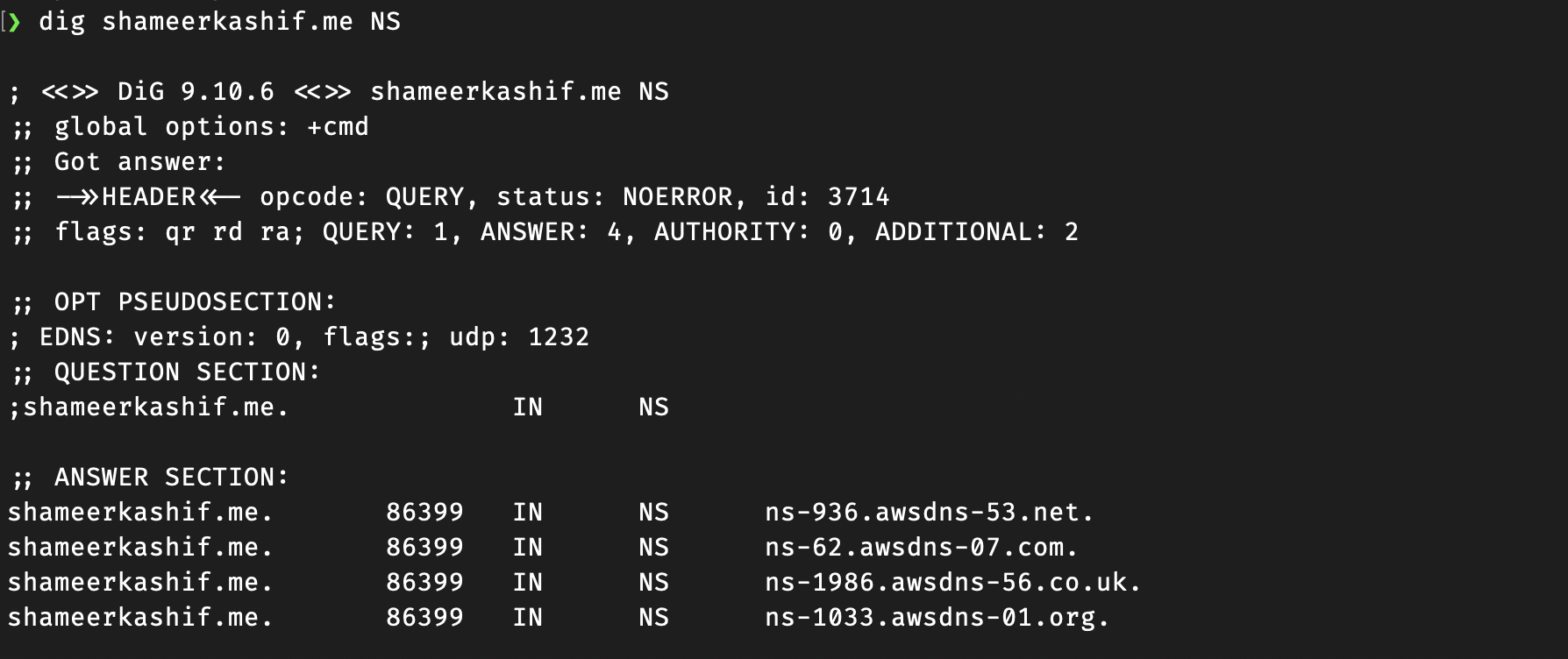Click the udp: 1232 value
Viewport: 1568px width, 659px height.
[x=519, y=337]
